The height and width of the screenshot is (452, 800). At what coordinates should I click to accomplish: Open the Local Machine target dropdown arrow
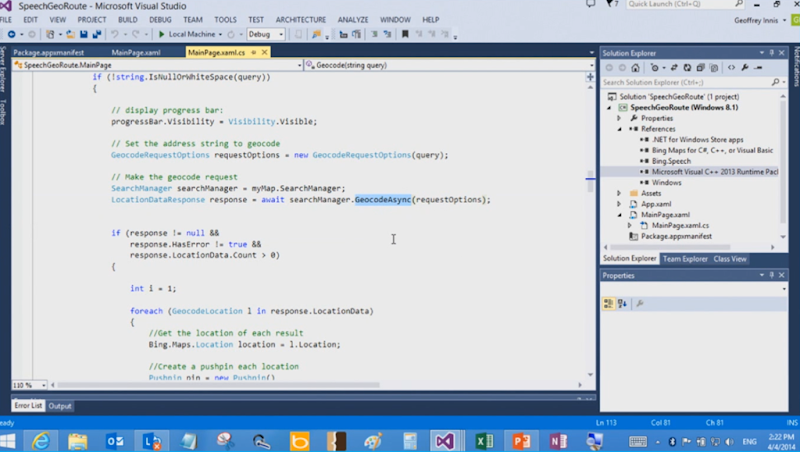220,35
